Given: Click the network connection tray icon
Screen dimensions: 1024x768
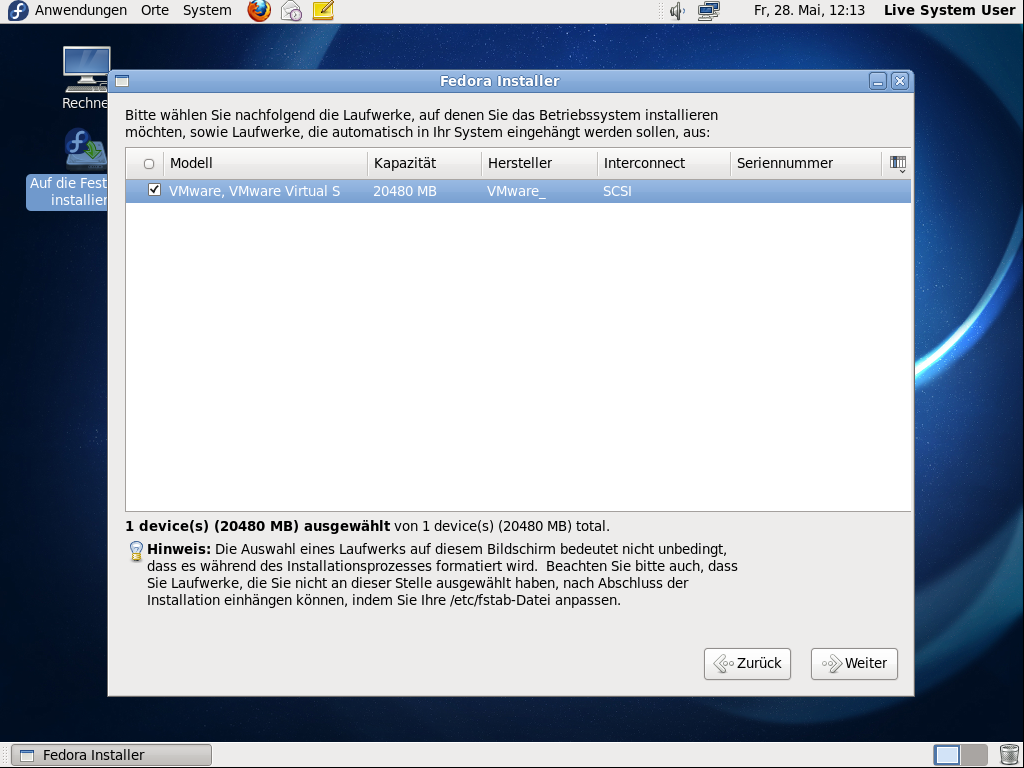Looking at the screenshot, I should pos(709,10).
